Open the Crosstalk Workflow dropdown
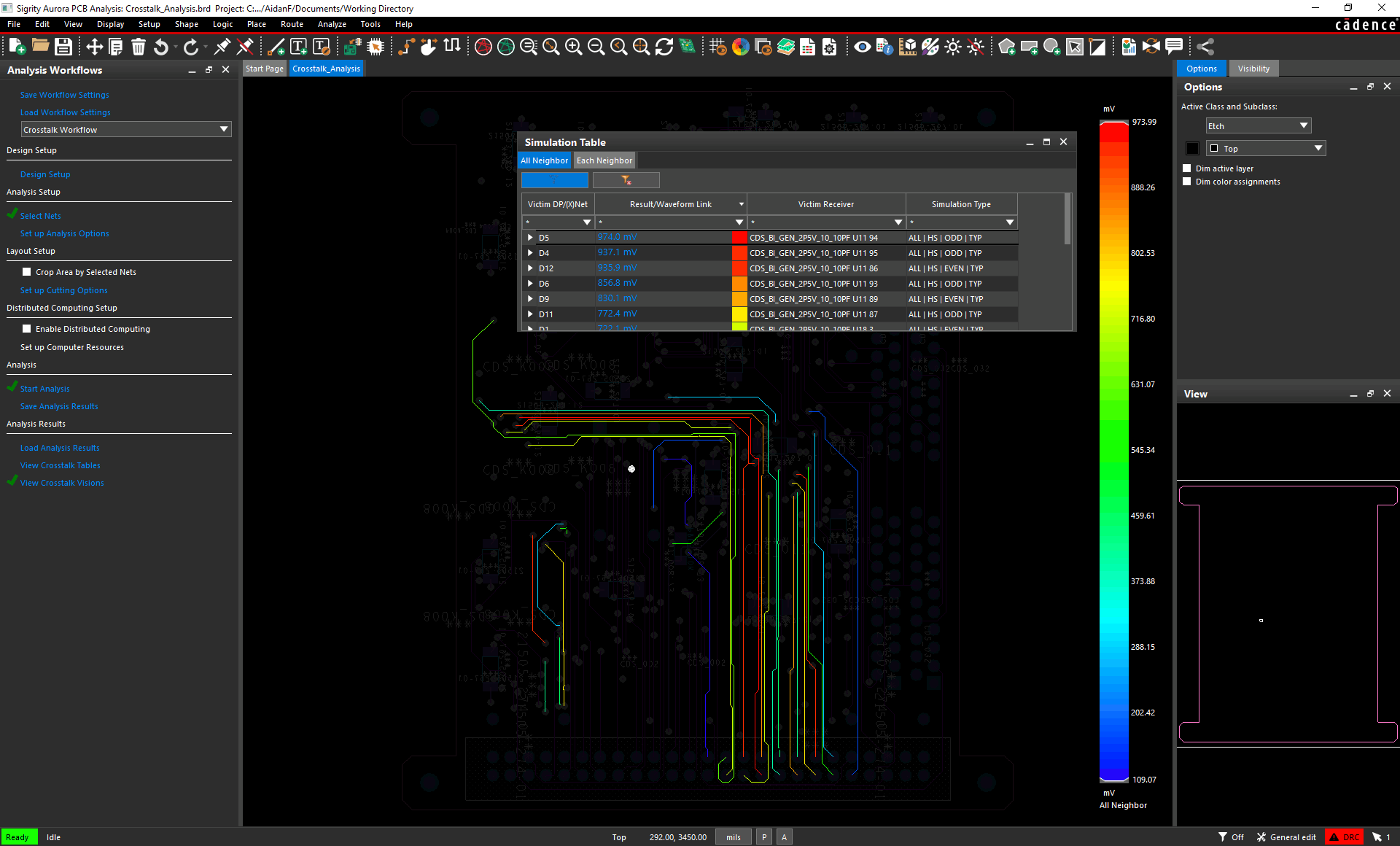 (x=126, y=130)
